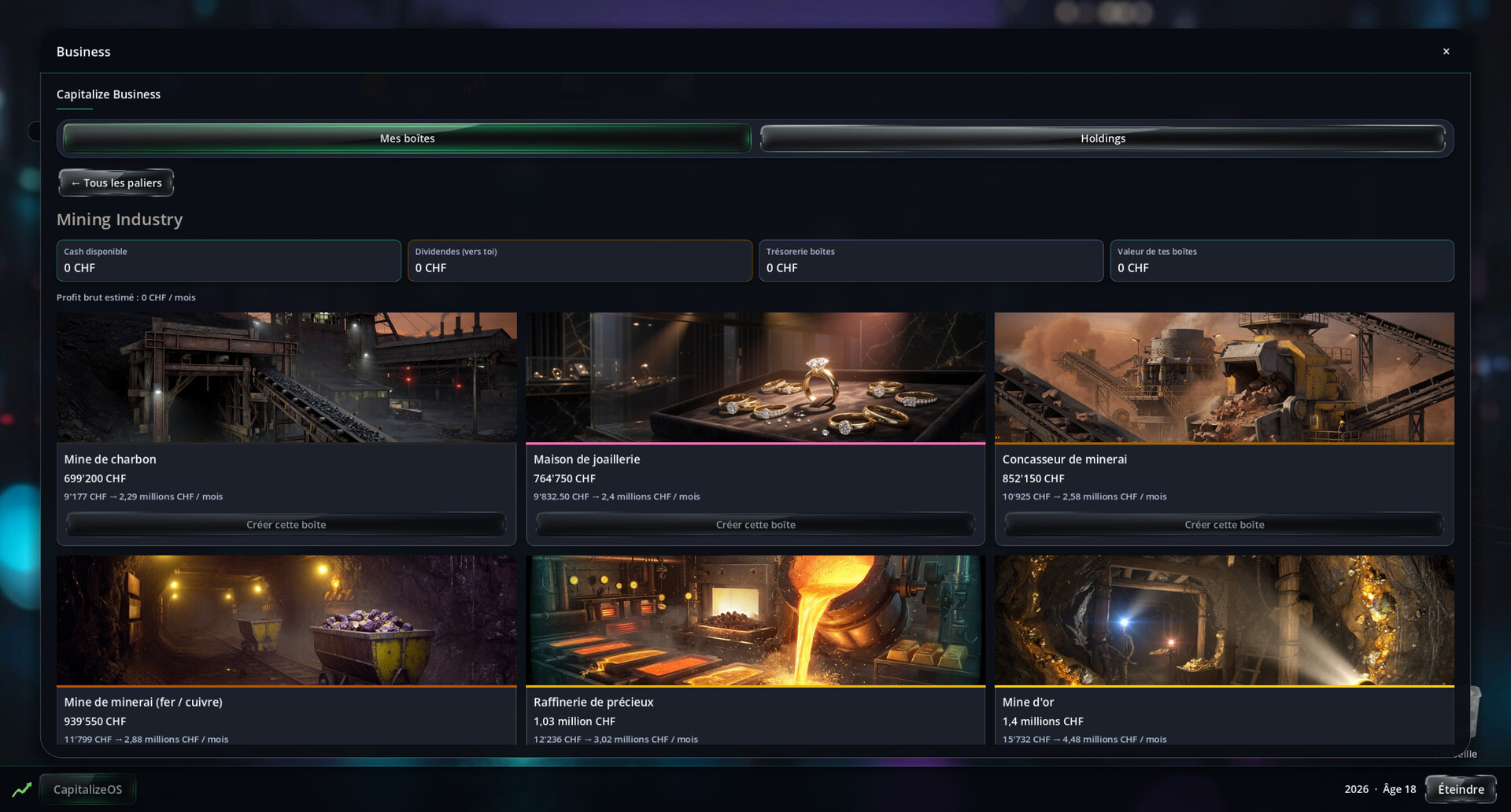Viewport: 1511px width, 812px height.
Task: Click the 939'550 CHF price
Action: 95,722
